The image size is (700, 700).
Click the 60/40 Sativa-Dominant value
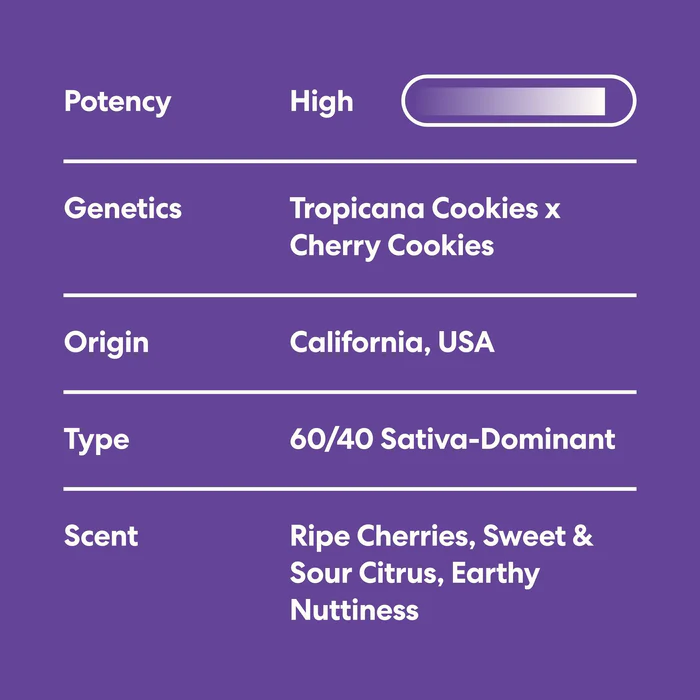coord(452,439)
